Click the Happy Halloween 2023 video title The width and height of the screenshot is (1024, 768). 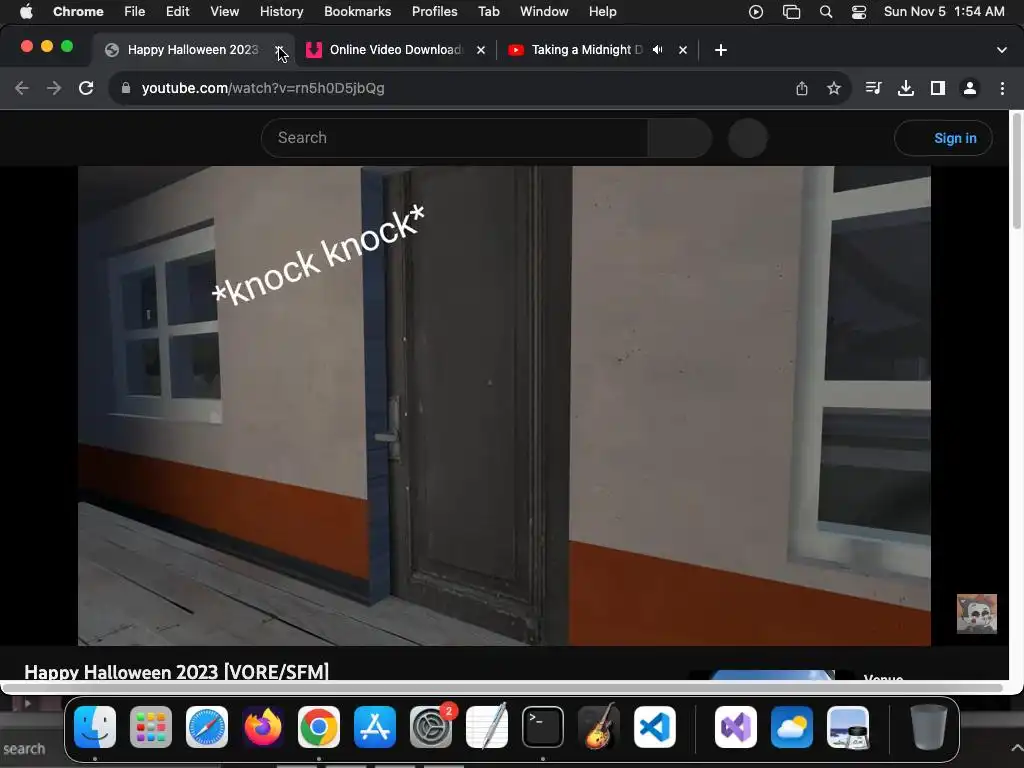tap(176, 671)
